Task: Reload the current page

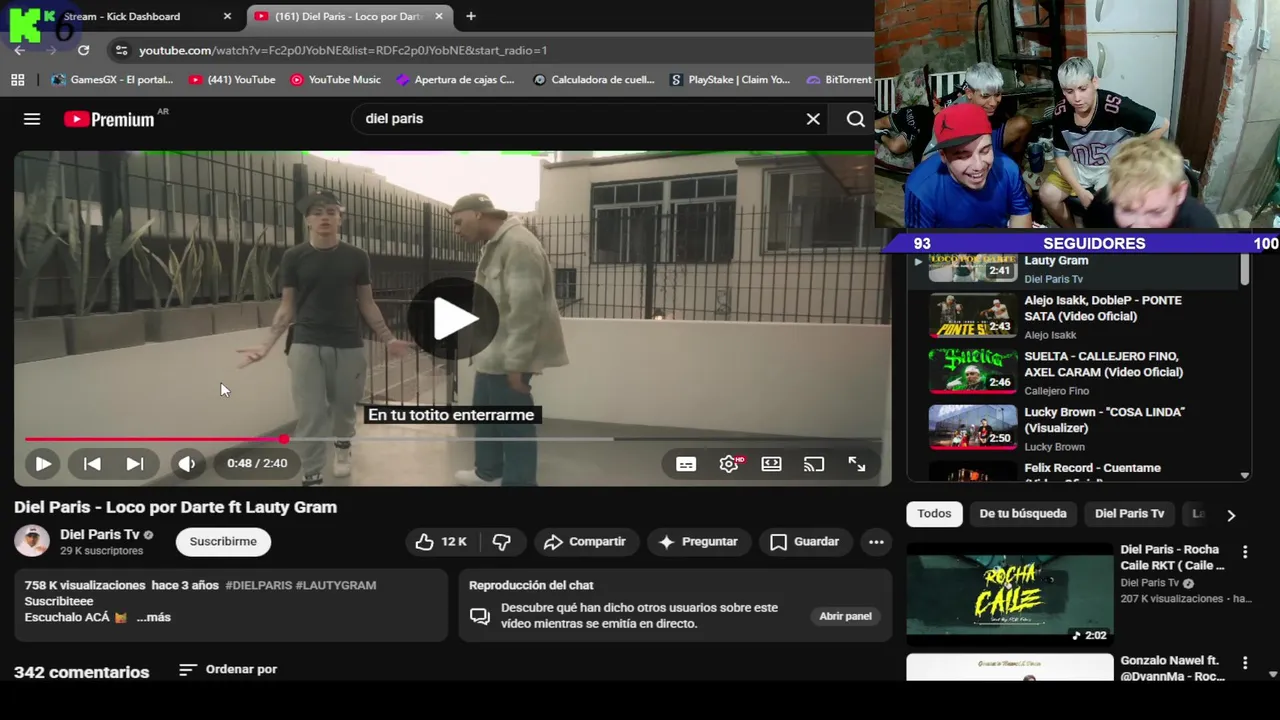Action: click(x=83, y=50)
